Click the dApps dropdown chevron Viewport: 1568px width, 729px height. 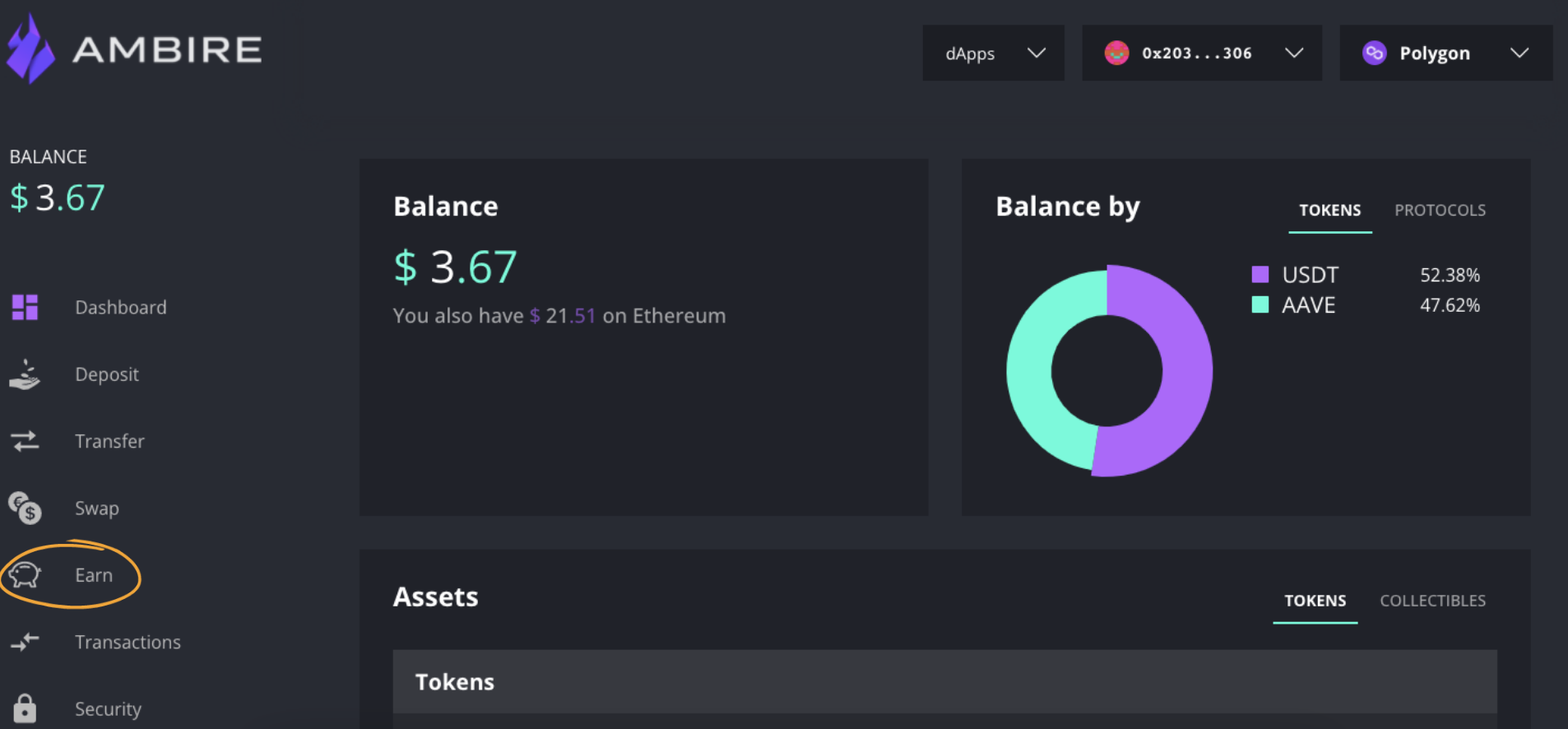tap(1037, 53)
